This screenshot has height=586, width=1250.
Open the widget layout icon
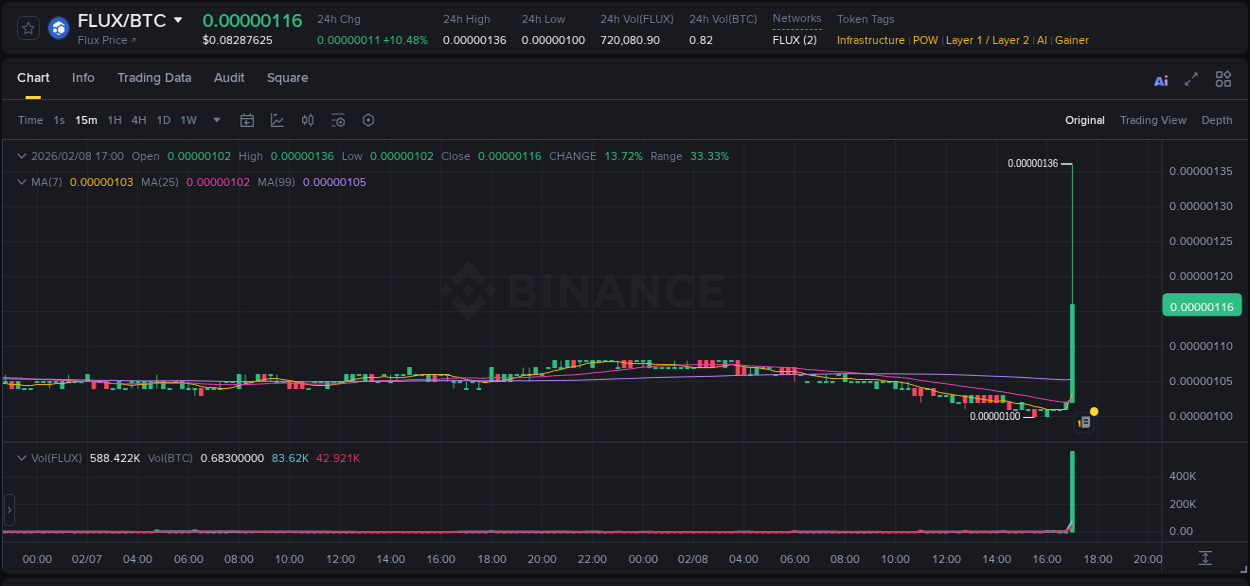point(1223,78)
